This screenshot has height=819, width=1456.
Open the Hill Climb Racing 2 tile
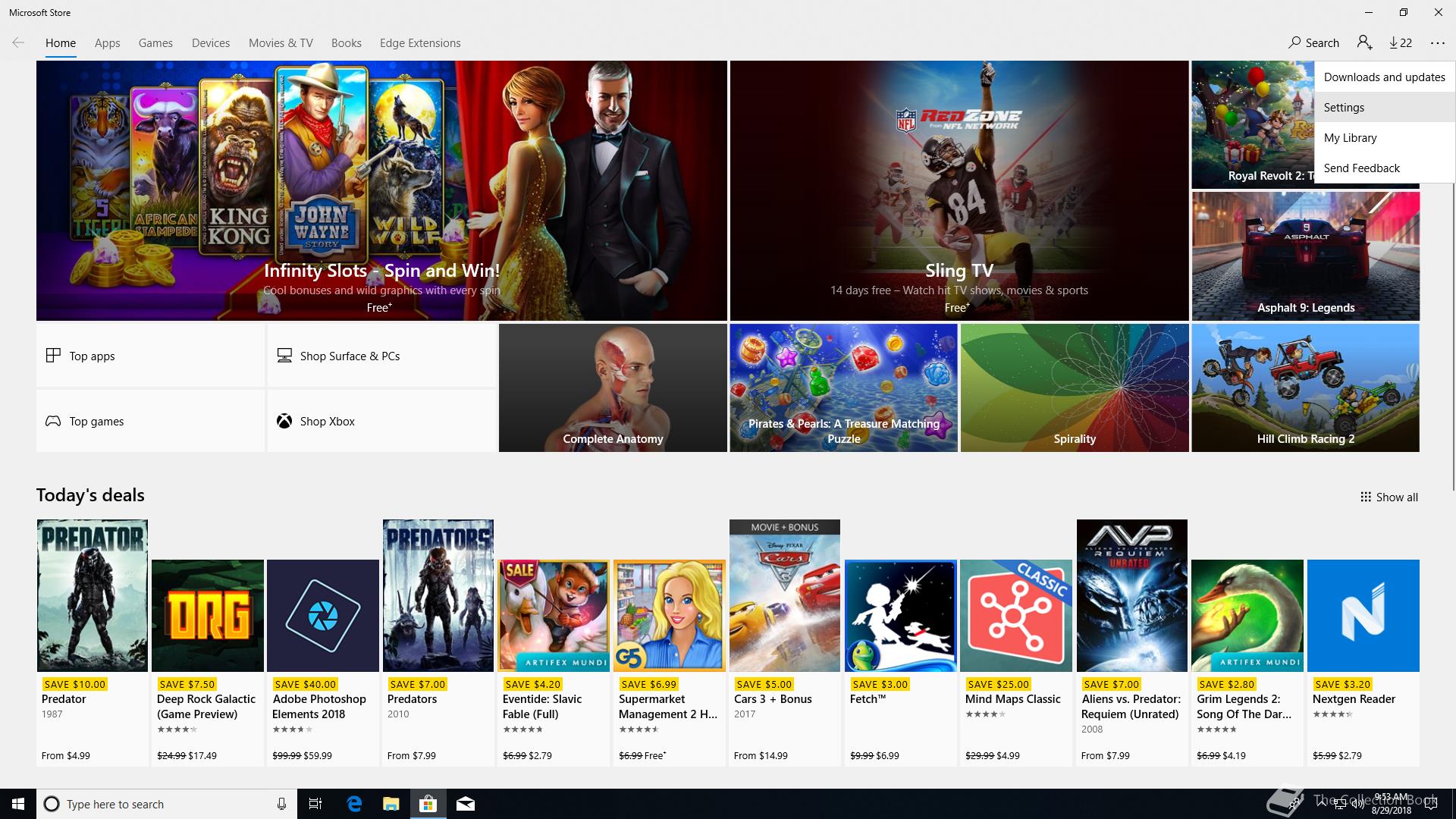(1305, 388)
